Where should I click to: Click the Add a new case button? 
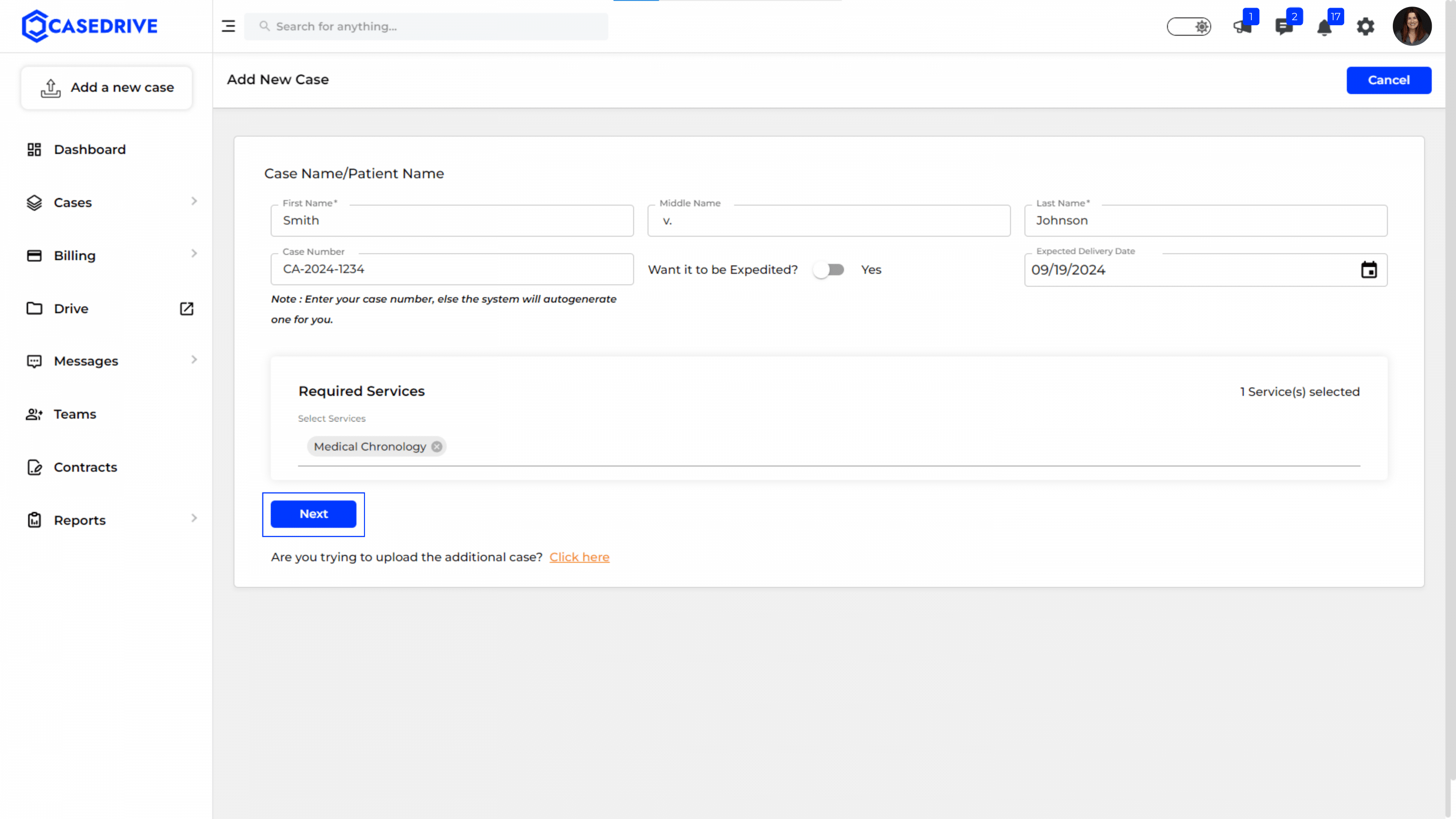(106, 87)
